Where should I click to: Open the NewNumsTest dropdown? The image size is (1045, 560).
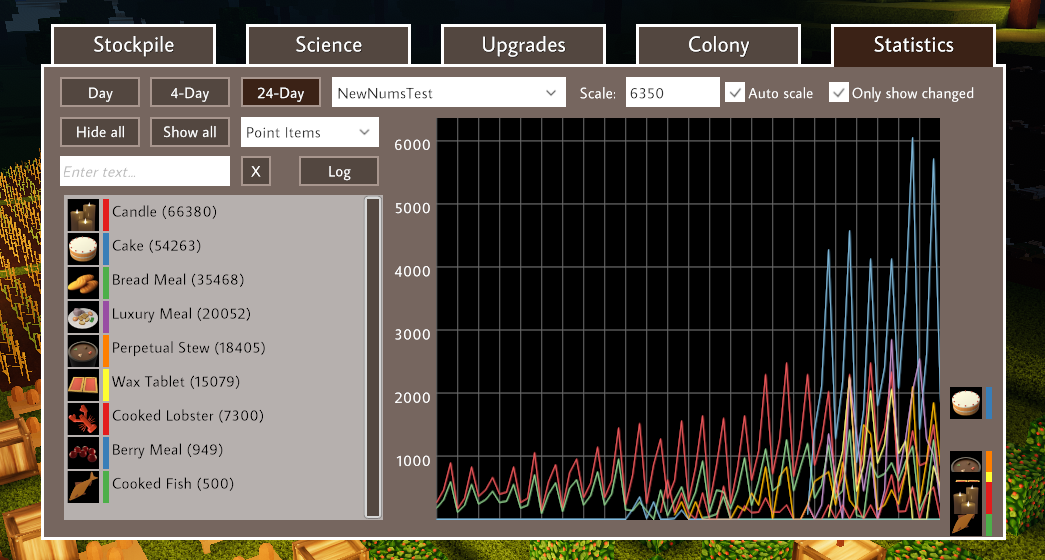[x=449, y=93]
